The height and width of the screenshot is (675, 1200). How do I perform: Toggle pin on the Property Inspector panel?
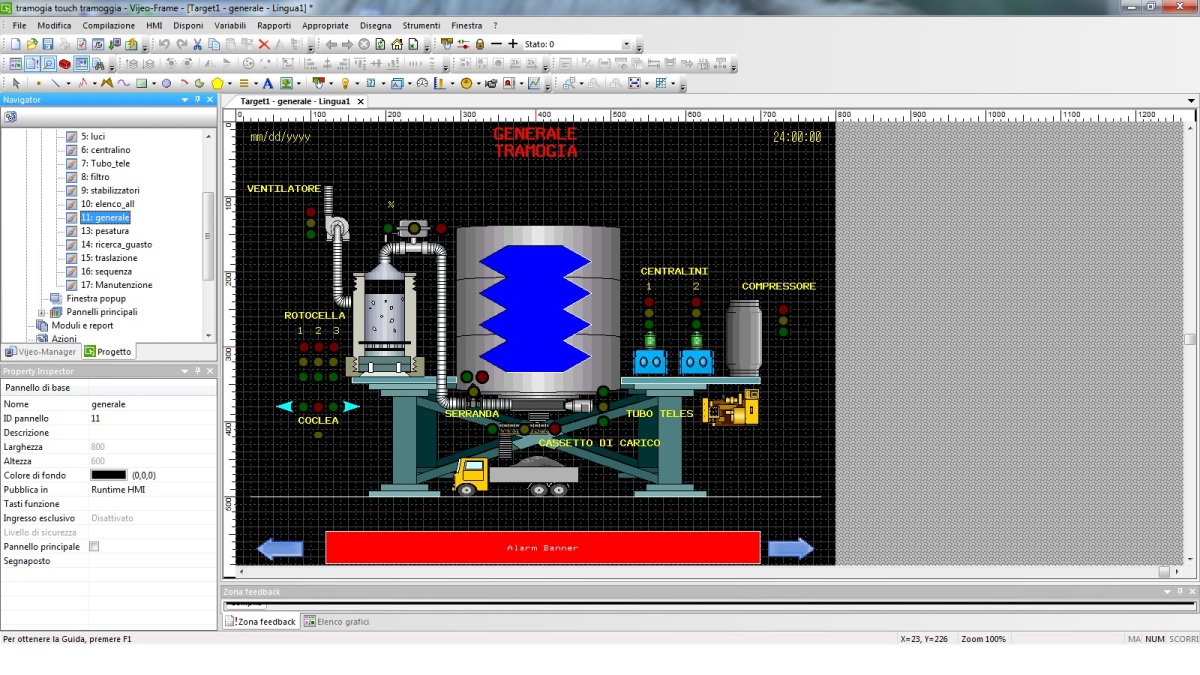(x=197, y=371)
